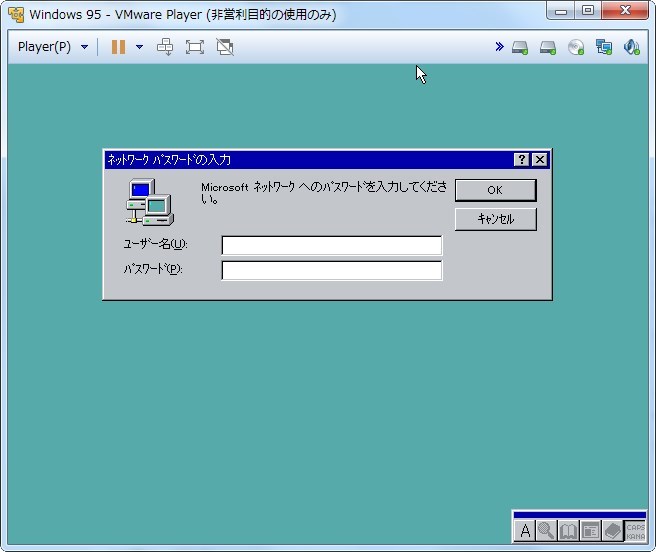Expand the Player menu dropdown arrow
This screenshot has width=656, height=552.
click(x=85, y=47)
